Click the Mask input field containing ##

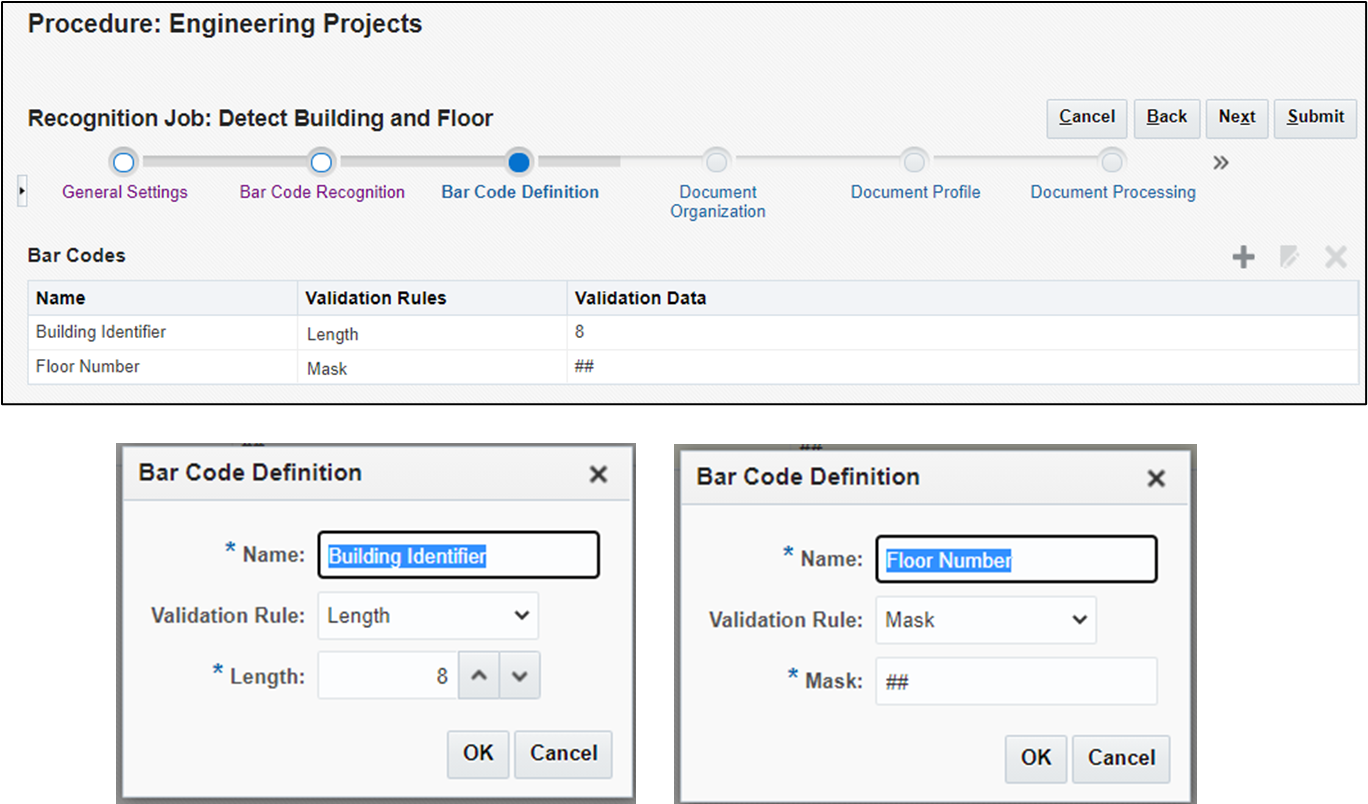tap(1016, 680)
